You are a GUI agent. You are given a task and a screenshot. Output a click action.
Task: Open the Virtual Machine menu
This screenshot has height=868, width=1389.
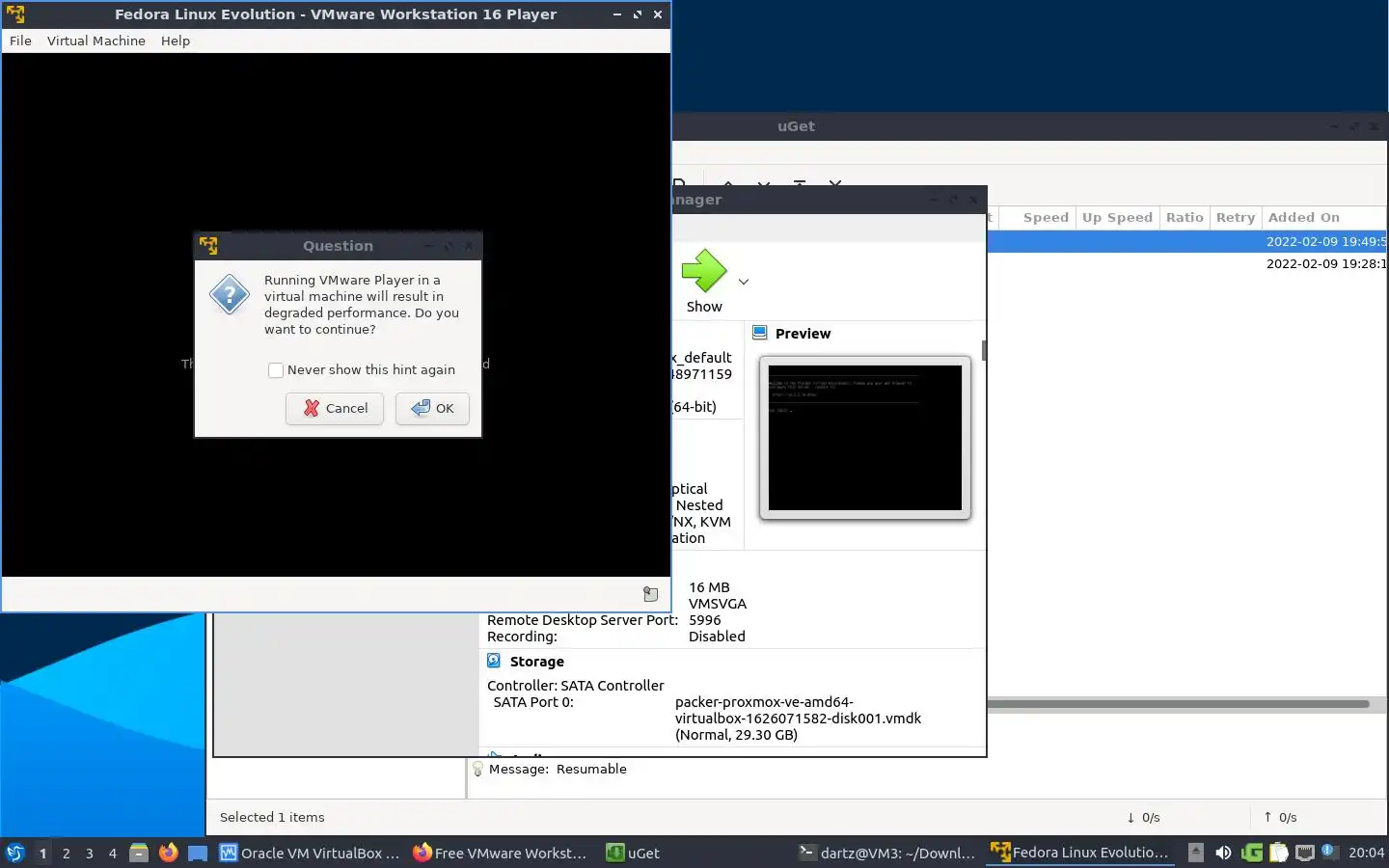coord(96,41)
